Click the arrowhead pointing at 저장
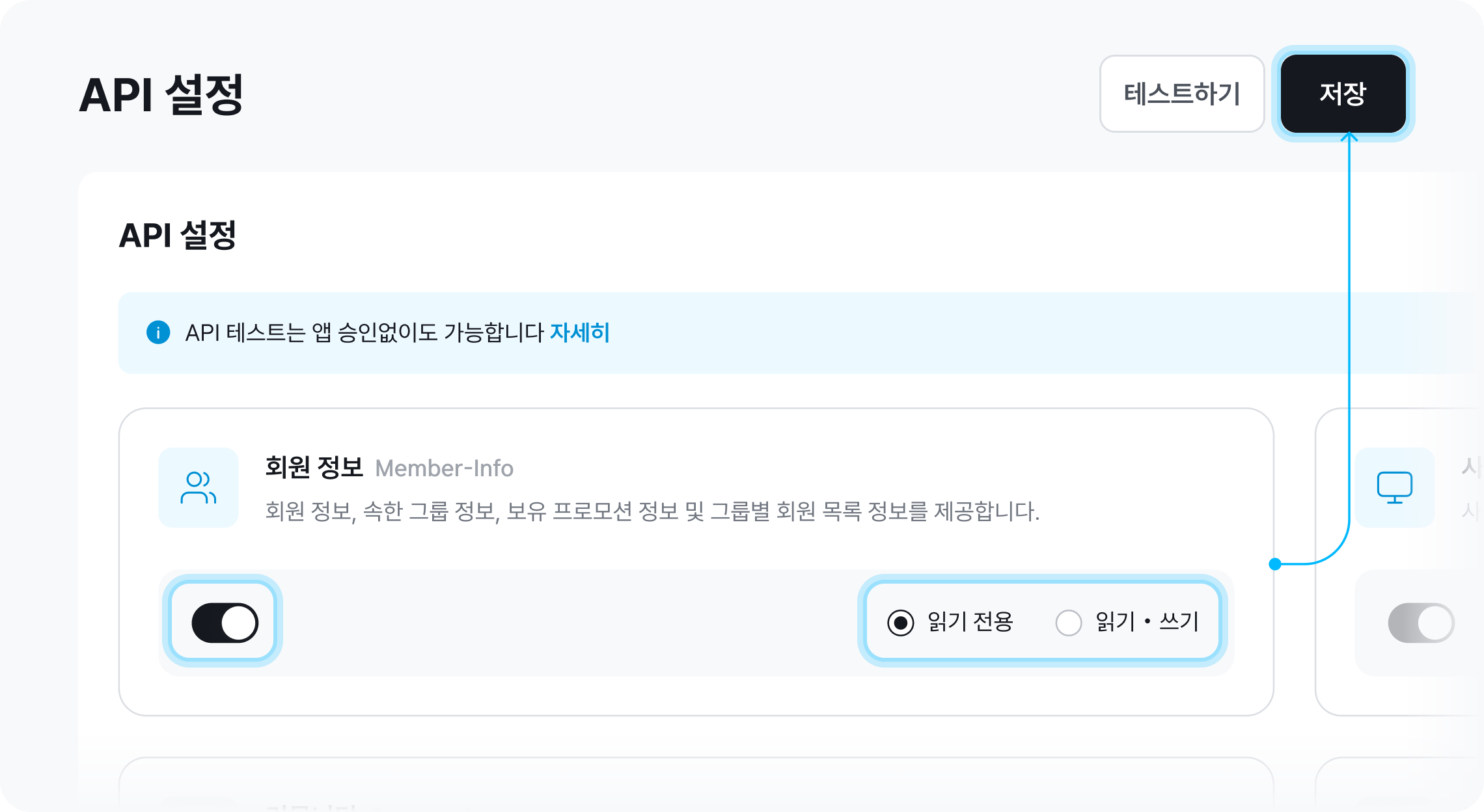Screen dimensions: 1484x812 click(x=1349, y=137)
